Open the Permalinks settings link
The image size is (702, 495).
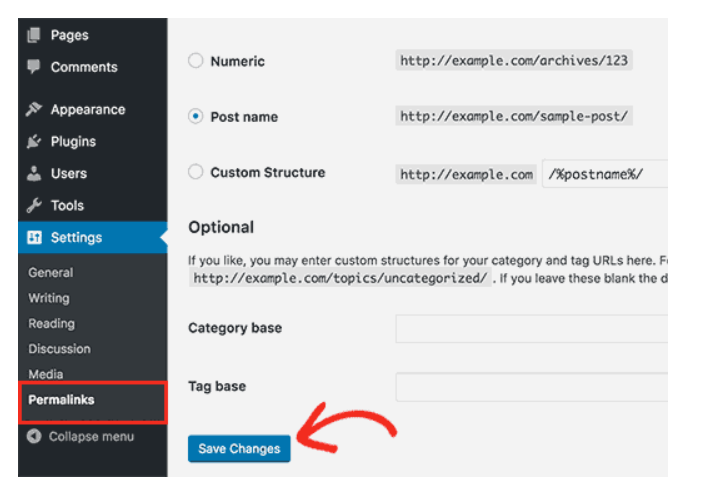pos(60,400)
